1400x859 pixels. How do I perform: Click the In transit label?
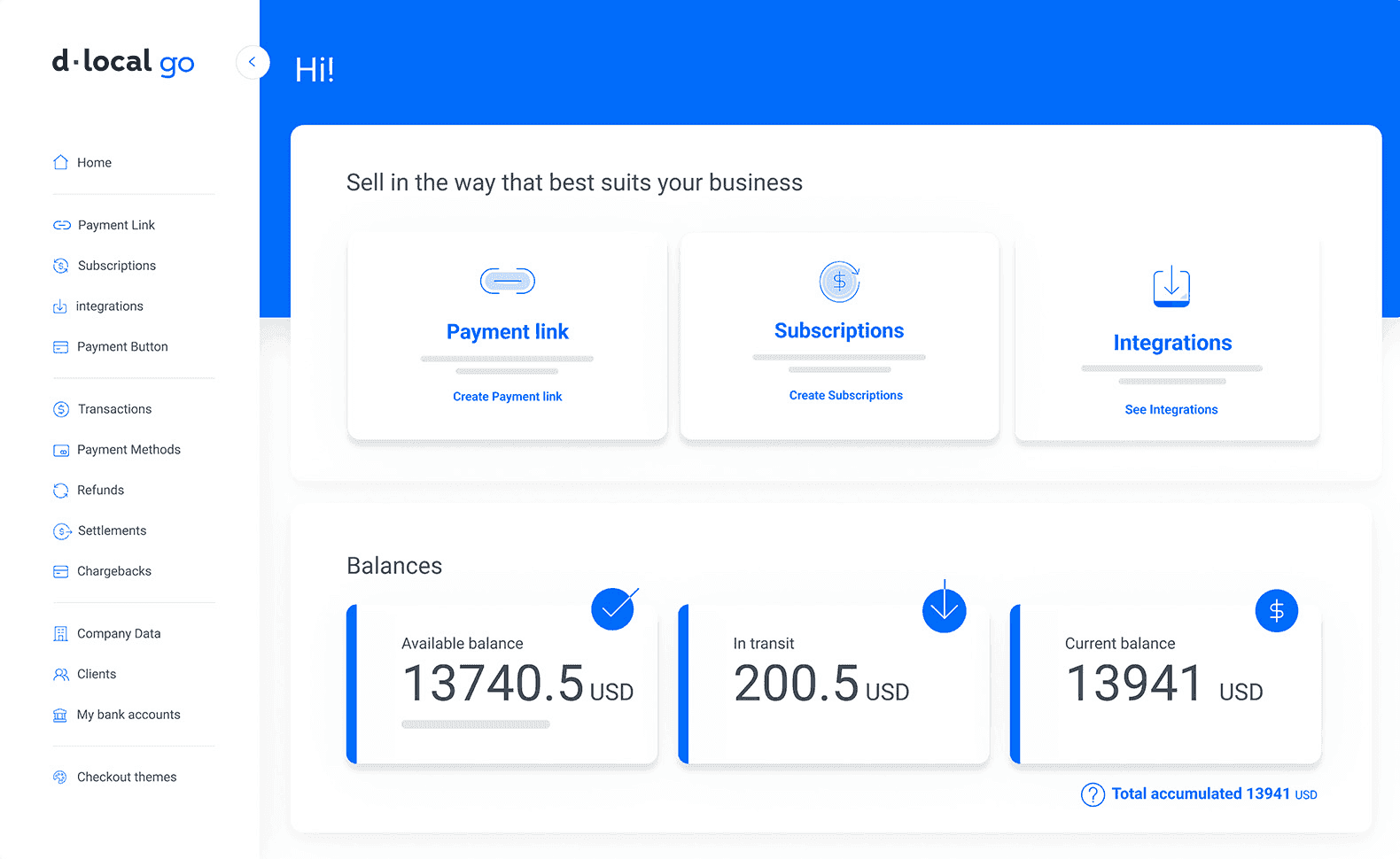[x=764, y=644]
